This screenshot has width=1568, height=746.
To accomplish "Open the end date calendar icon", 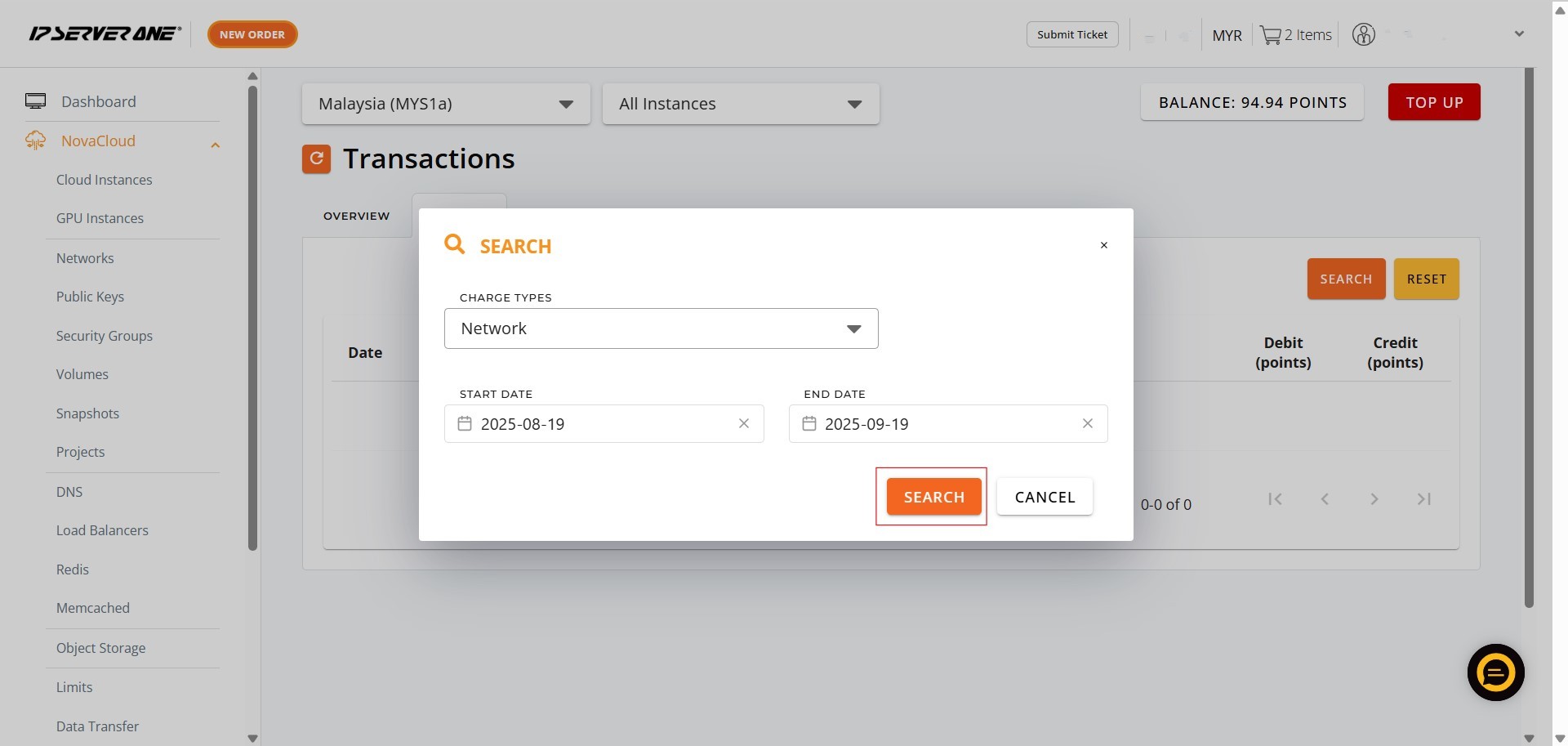I will (808, 423).
